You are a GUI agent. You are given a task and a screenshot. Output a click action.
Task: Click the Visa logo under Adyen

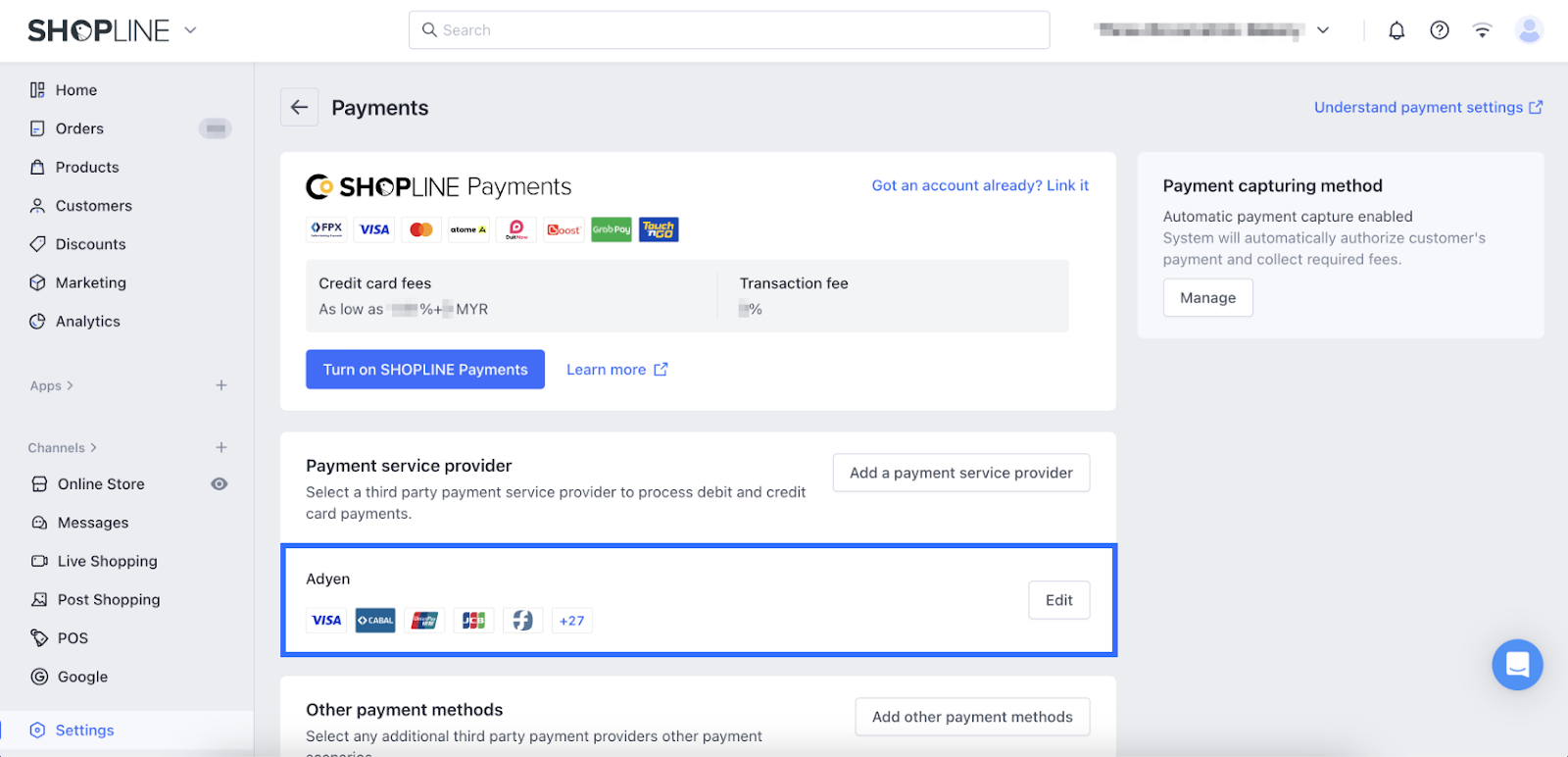[326, 620]
